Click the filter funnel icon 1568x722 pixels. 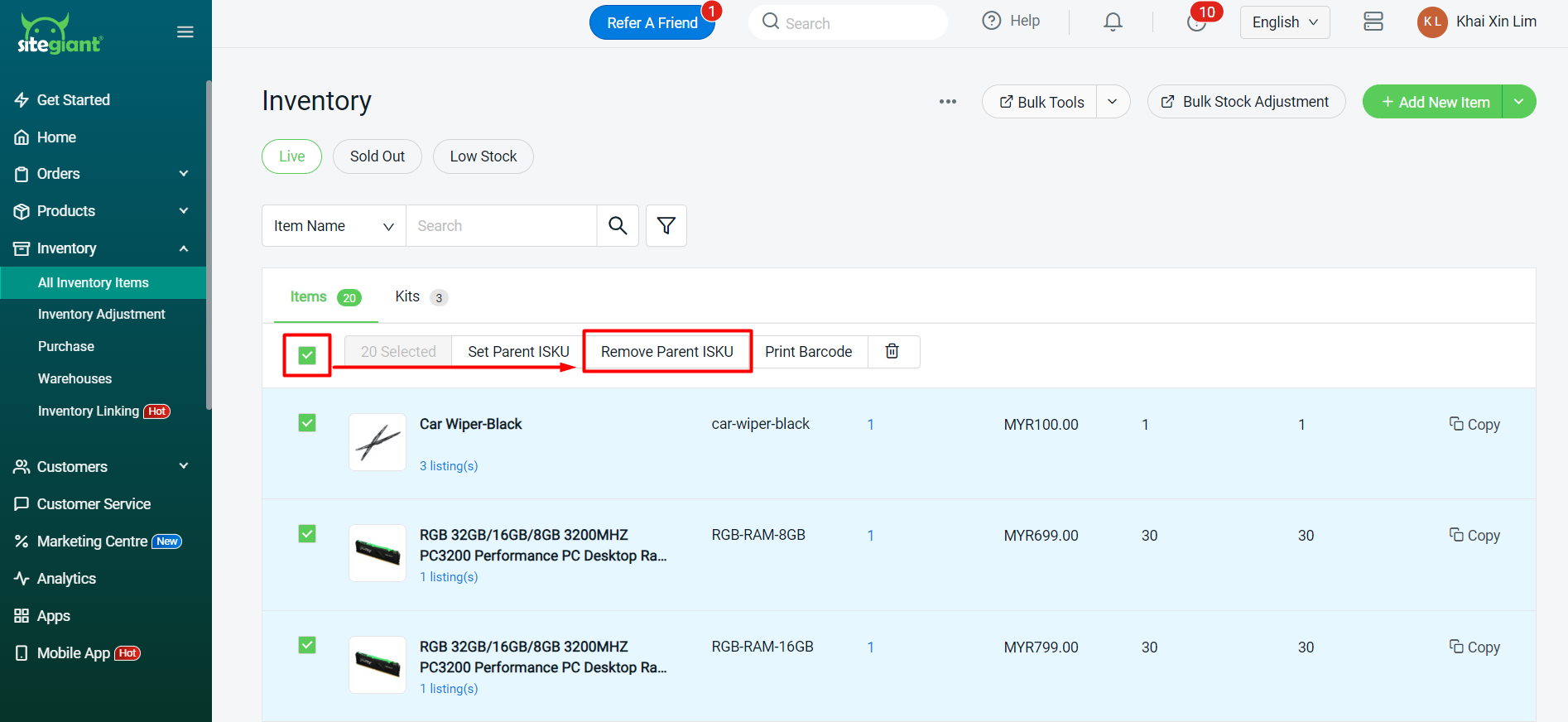pos(666,225)
